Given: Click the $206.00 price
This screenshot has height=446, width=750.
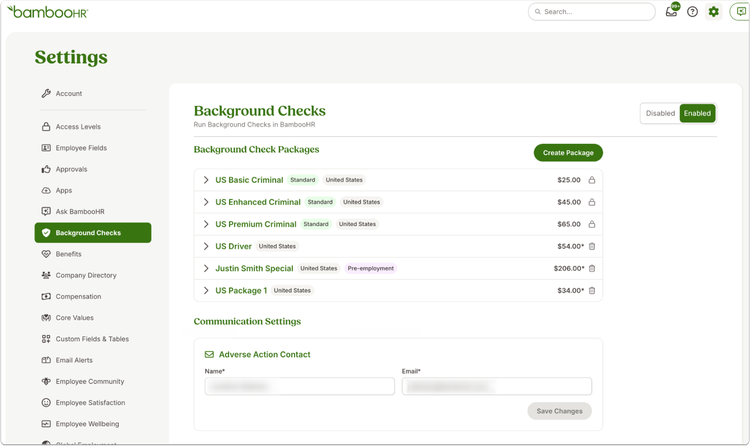Looking at the screenshot, I should point(569,268).
